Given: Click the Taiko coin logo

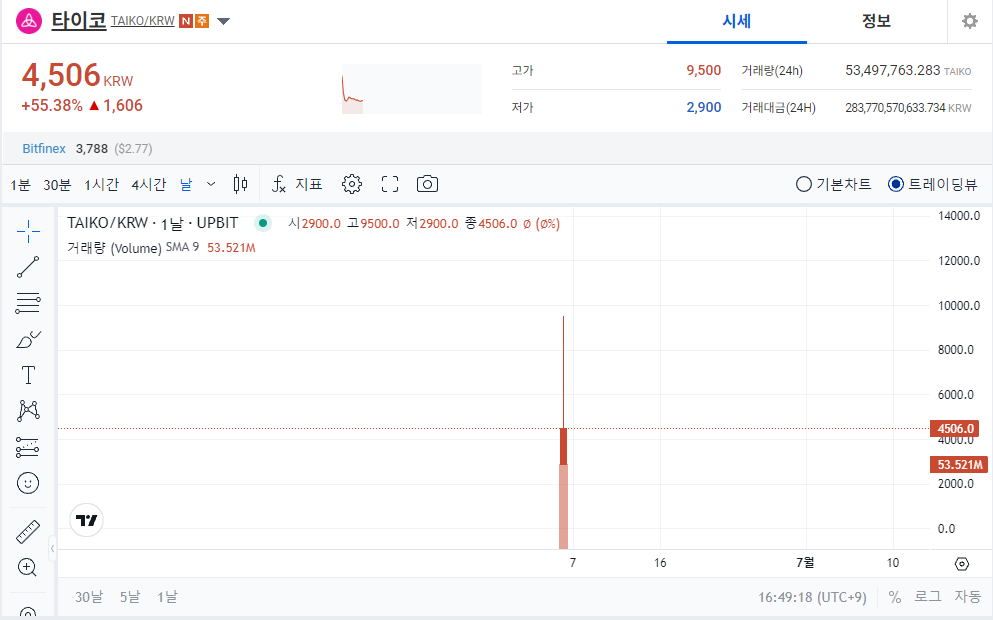Looking at the screenshot, I should pos(28,21).
